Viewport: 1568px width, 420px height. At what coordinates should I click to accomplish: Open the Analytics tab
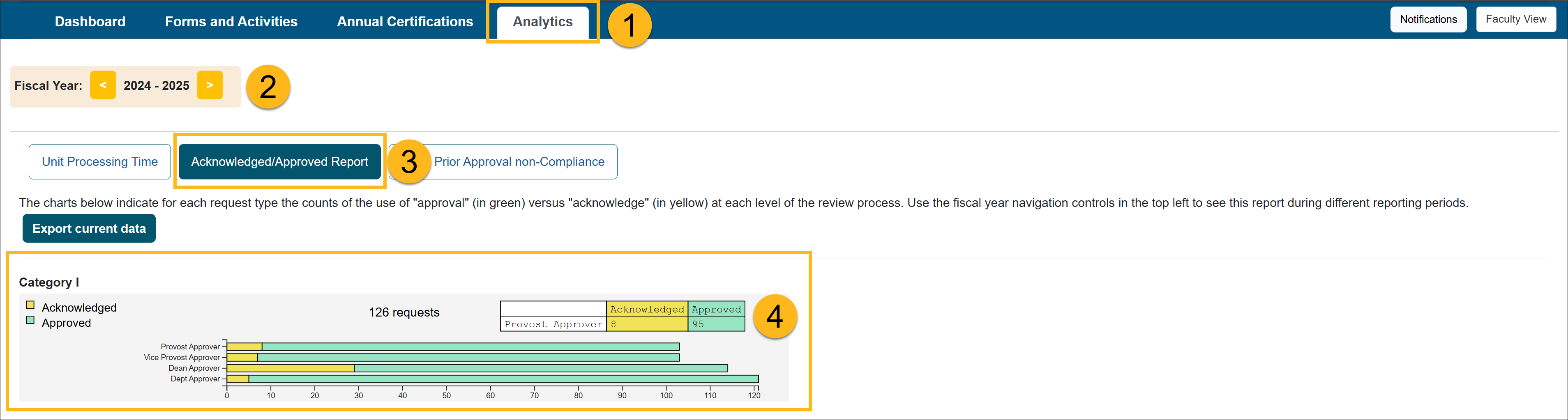click(542, 22)
